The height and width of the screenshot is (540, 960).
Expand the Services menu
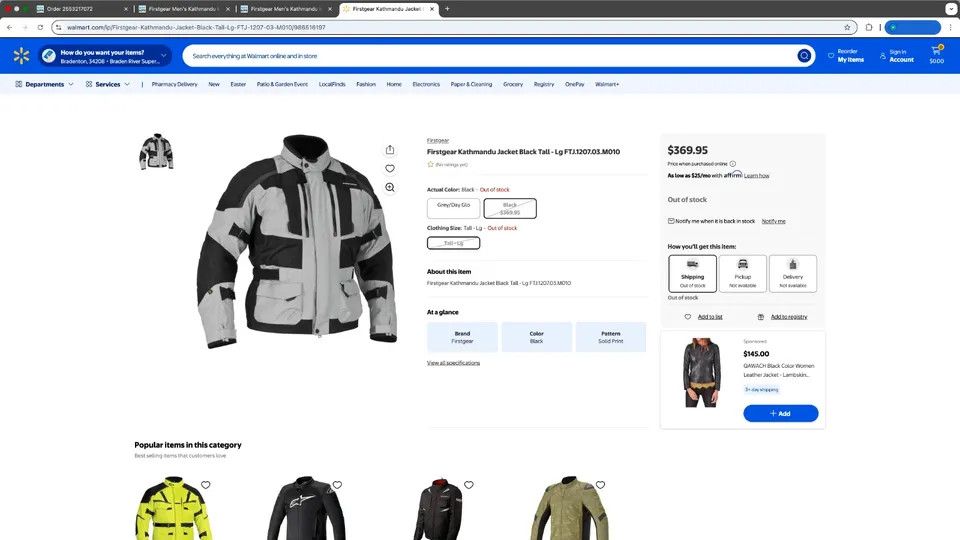(108, 84)
